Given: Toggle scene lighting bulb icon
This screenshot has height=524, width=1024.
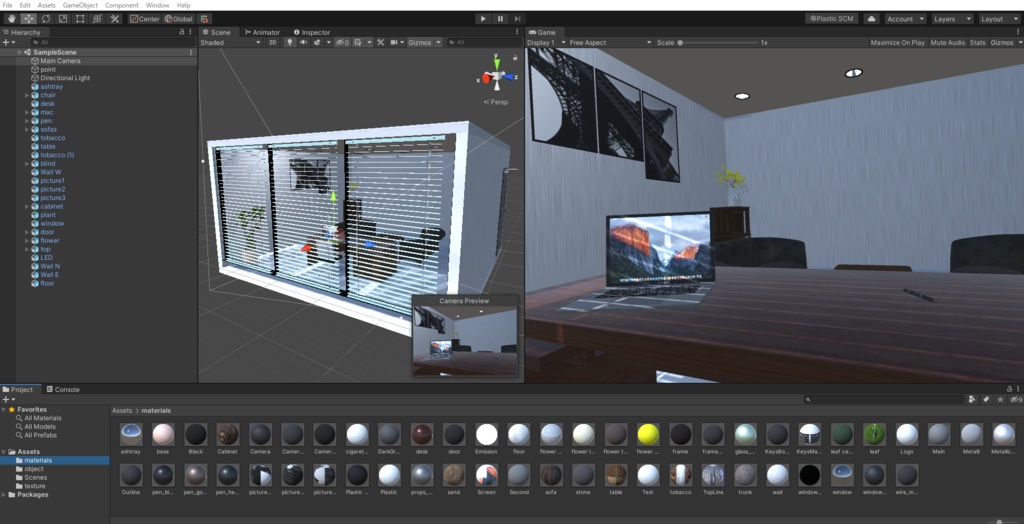Looking at the screenshot, I should coord(289,42).
